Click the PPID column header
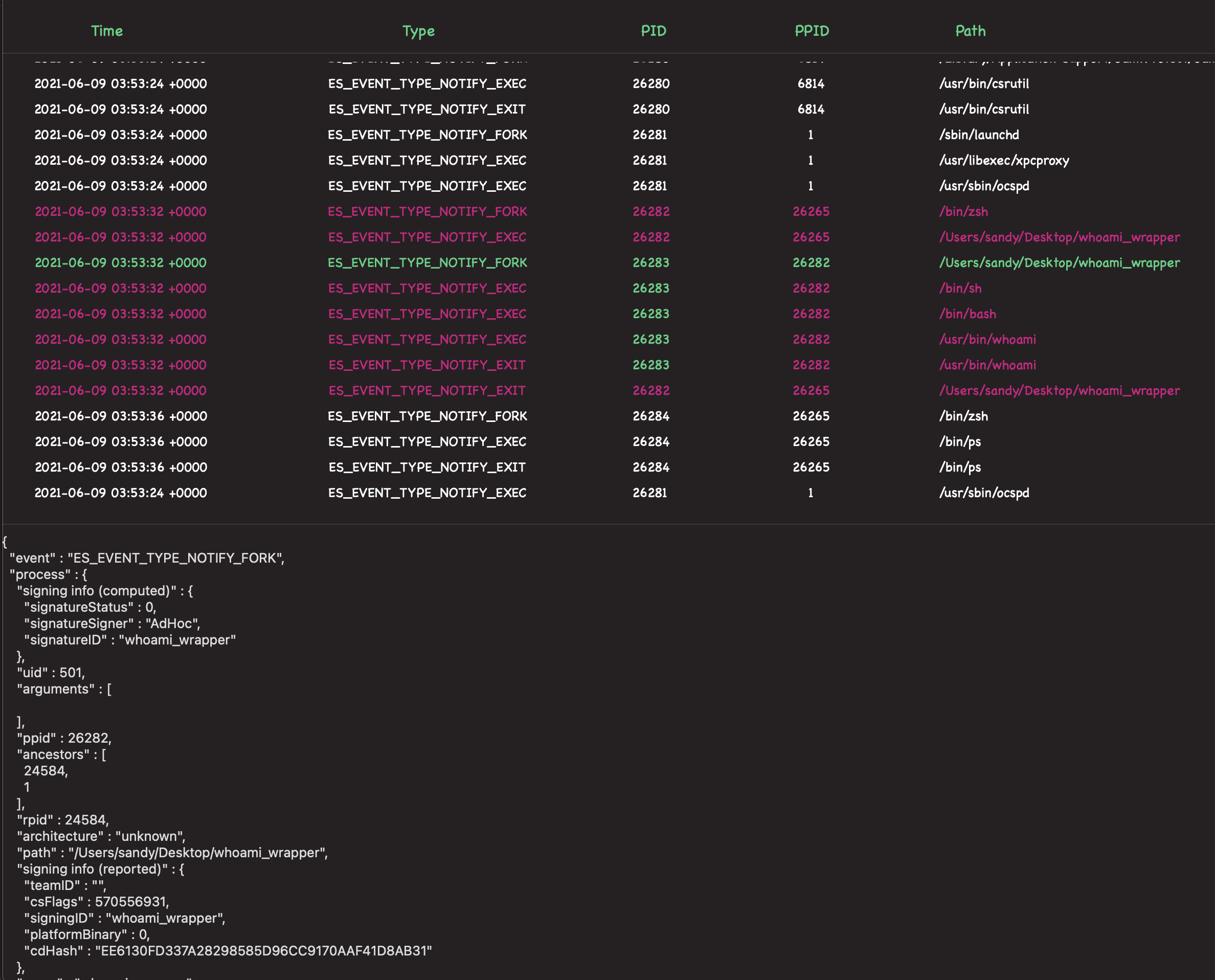Image resolution: width=1215 pixels, height=980 pixels. coord(812,31)
